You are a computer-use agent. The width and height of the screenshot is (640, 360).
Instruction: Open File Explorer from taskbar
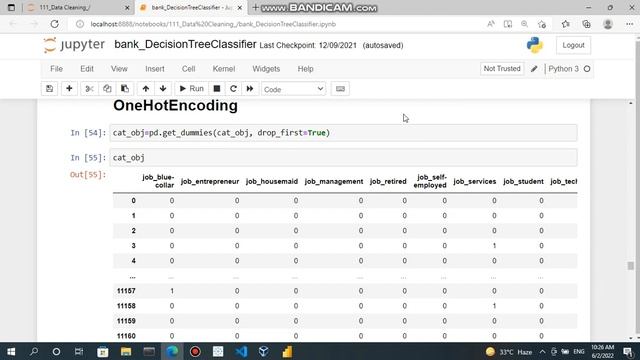pos(126,351)
